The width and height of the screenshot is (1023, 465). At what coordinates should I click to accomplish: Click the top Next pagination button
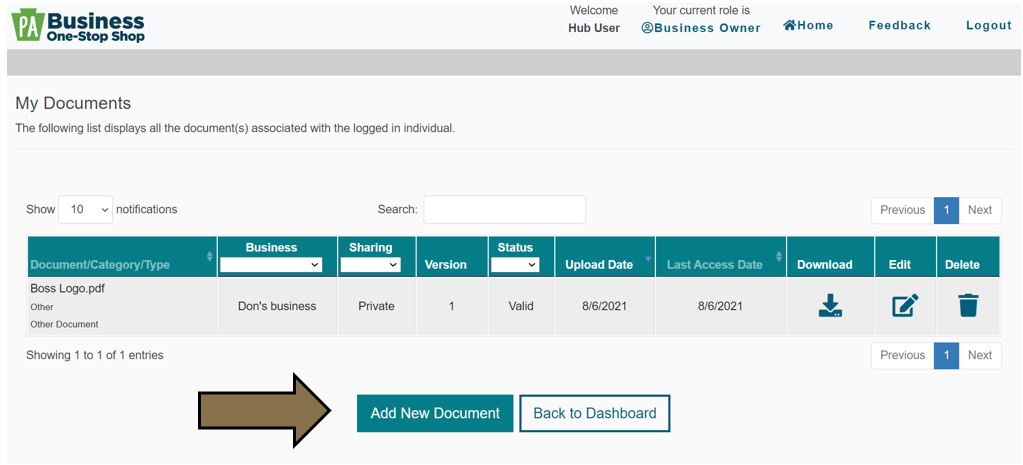[x=980, y=210]
